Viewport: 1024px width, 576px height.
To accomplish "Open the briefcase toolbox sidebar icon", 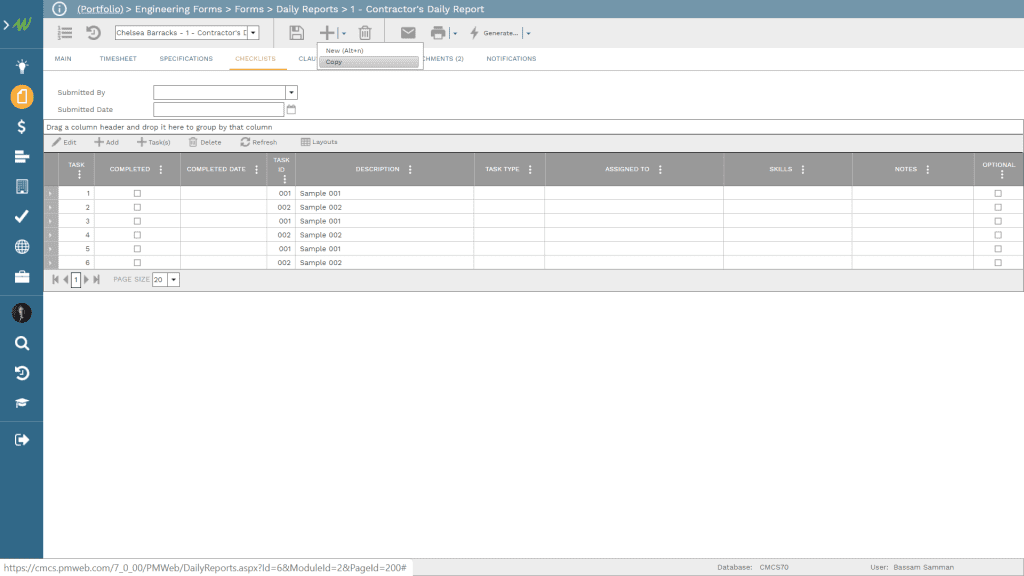I will [x=22, y=277].
